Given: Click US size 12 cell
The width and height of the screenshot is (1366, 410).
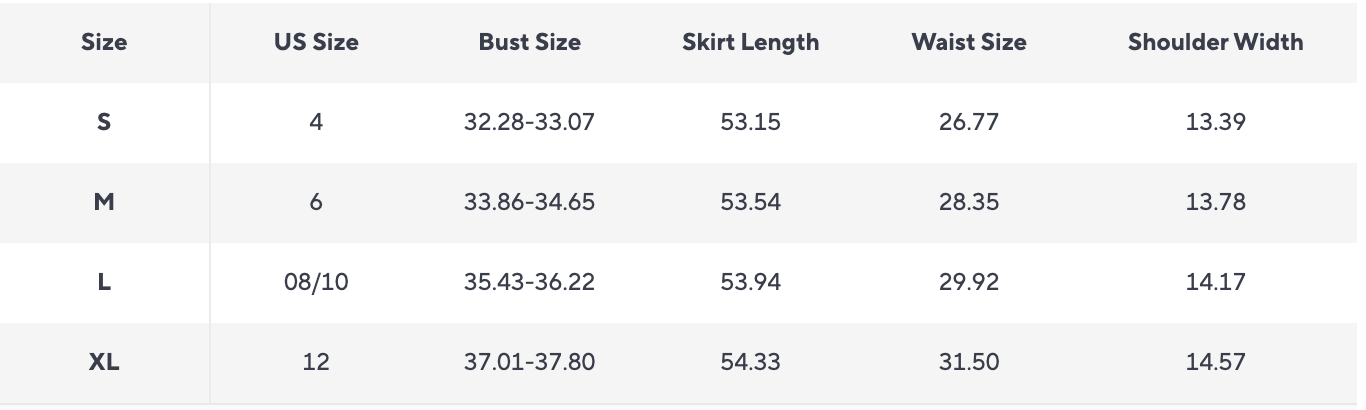Looking at the screenshot, I should (x=316, y=362).
